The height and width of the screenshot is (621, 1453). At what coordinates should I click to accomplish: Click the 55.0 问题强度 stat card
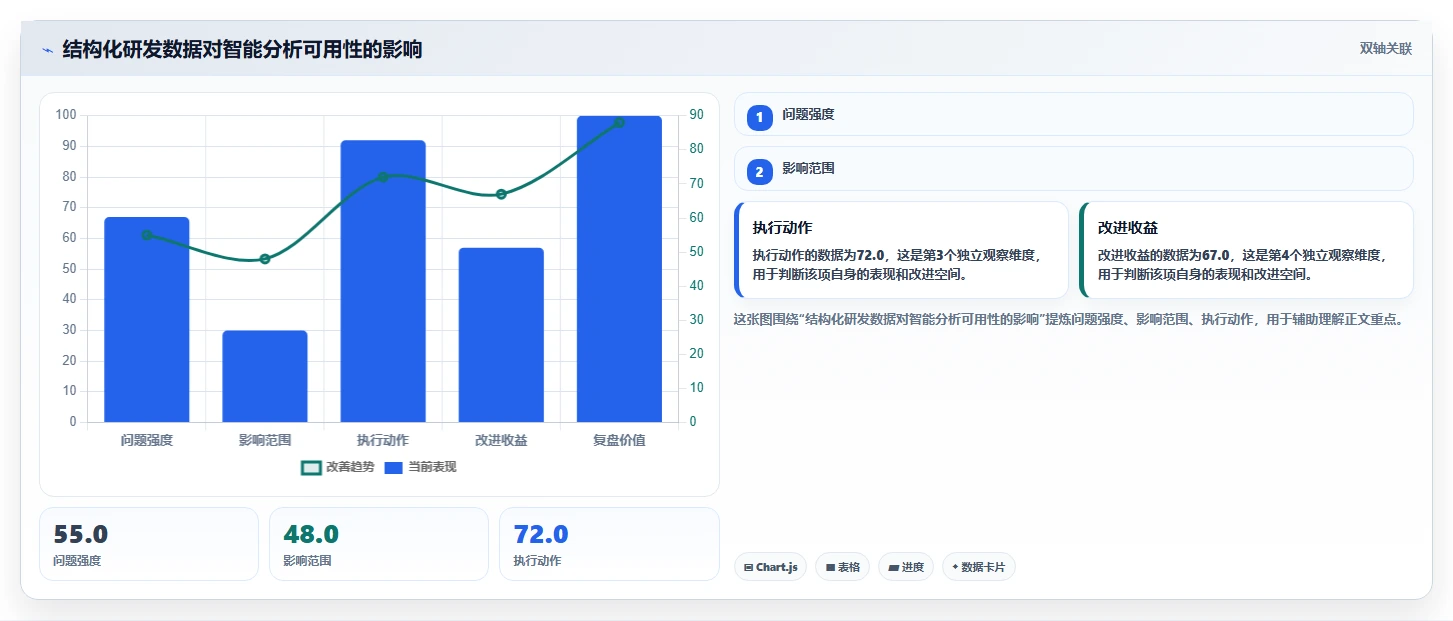[x=149, y=544]
